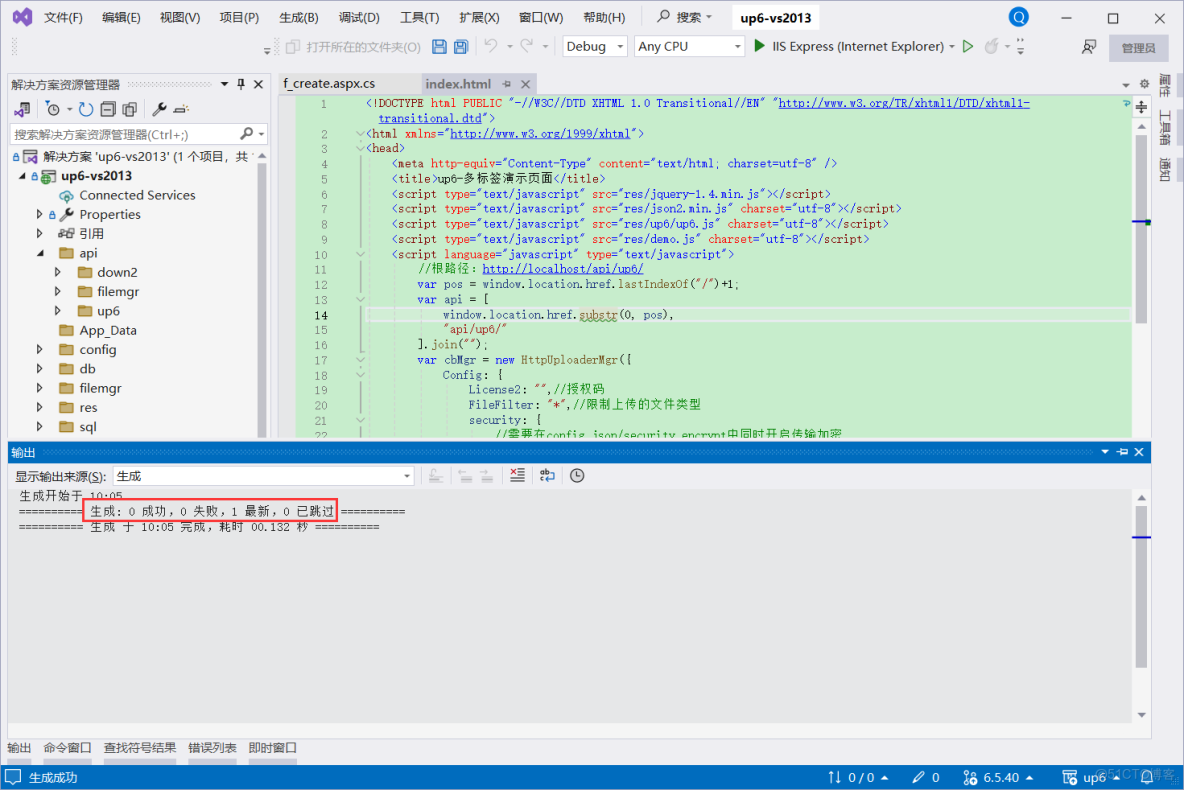Toggle word wrap in the output window
The image size is (1184, 790).
(x=547, y=475)
